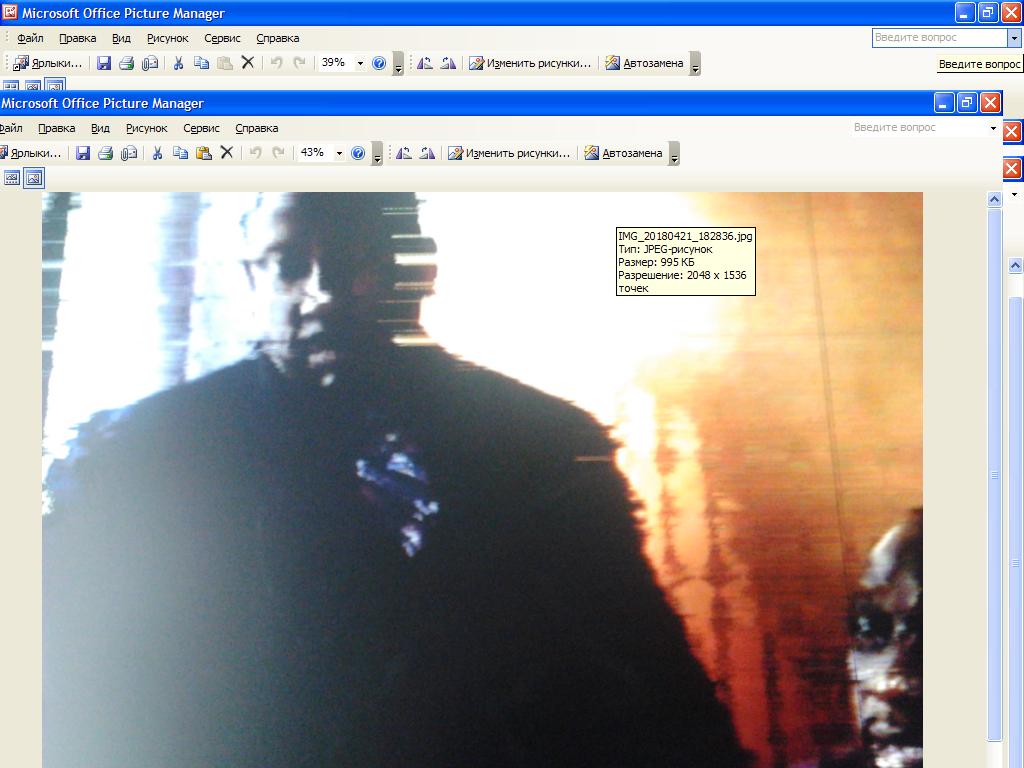Select thumbnails view in the back window
Viewport: 1024px width, 768px height.
pos(11,87)
